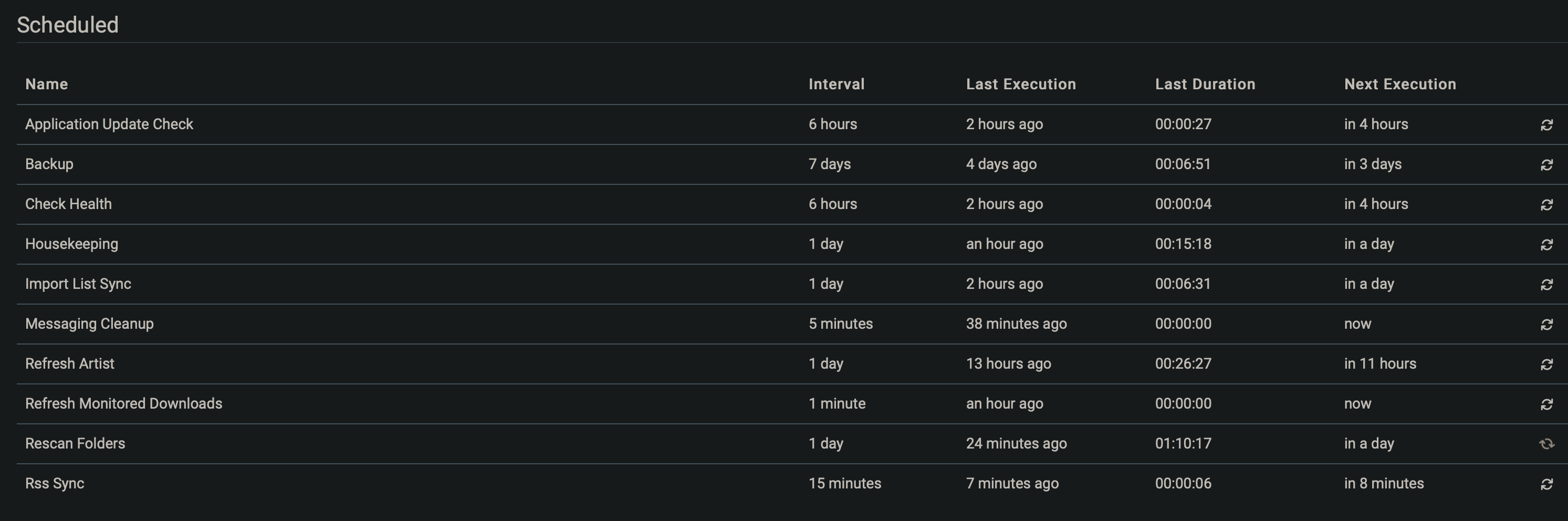Screen dimensions: 1568x521
Task: Select the Rss Sync task name
Action: pos(55,483)
